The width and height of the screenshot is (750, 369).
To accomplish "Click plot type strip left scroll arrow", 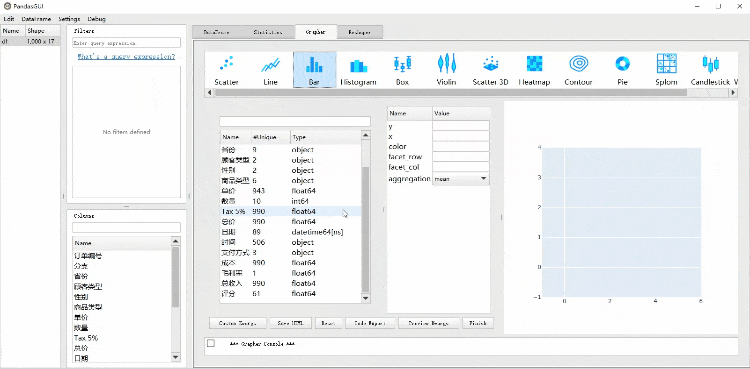I will click(209, 92).
